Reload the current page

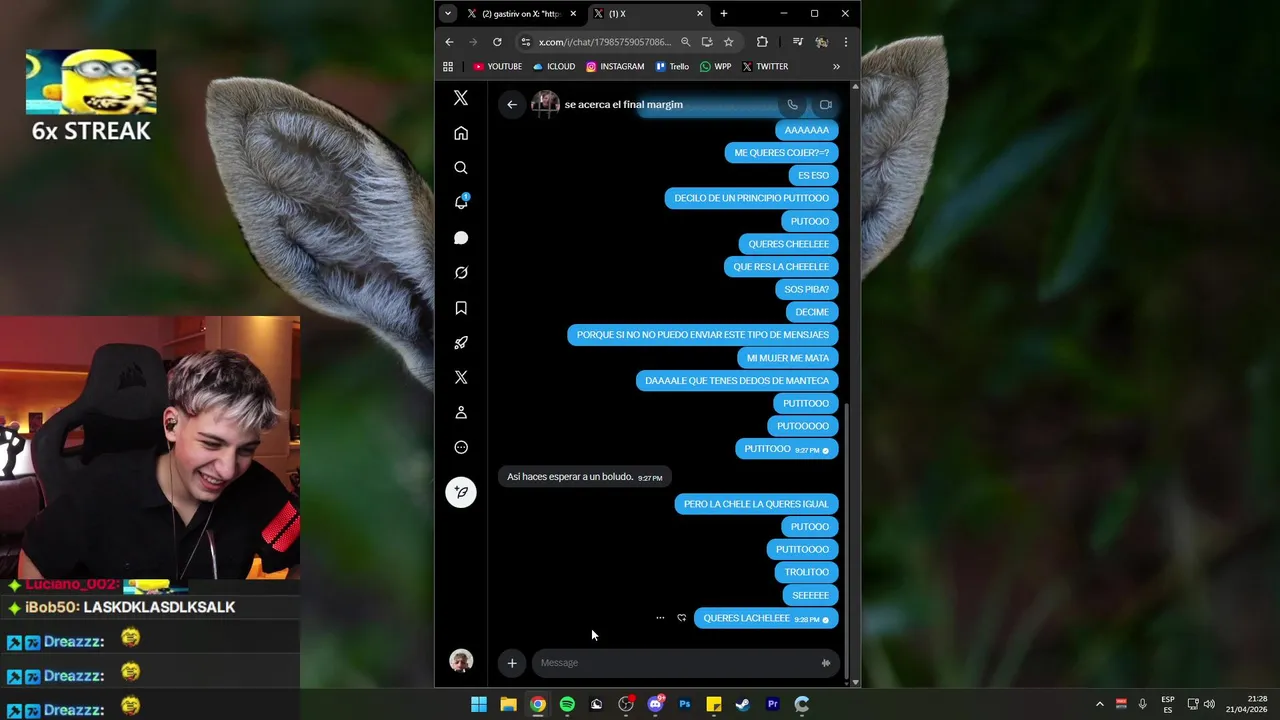coord(497,42)
